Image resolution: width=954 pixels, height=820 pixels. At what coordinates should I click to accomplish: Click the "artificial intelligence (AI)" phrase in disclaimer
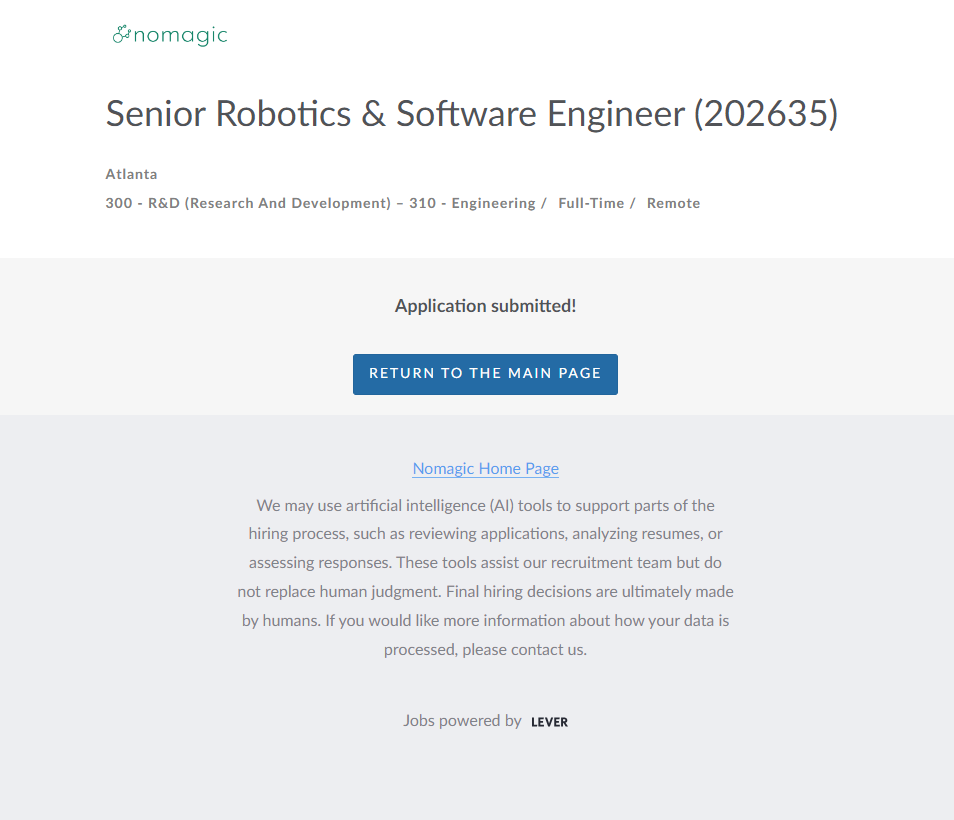pyautogui.click(x=428, y=505)
